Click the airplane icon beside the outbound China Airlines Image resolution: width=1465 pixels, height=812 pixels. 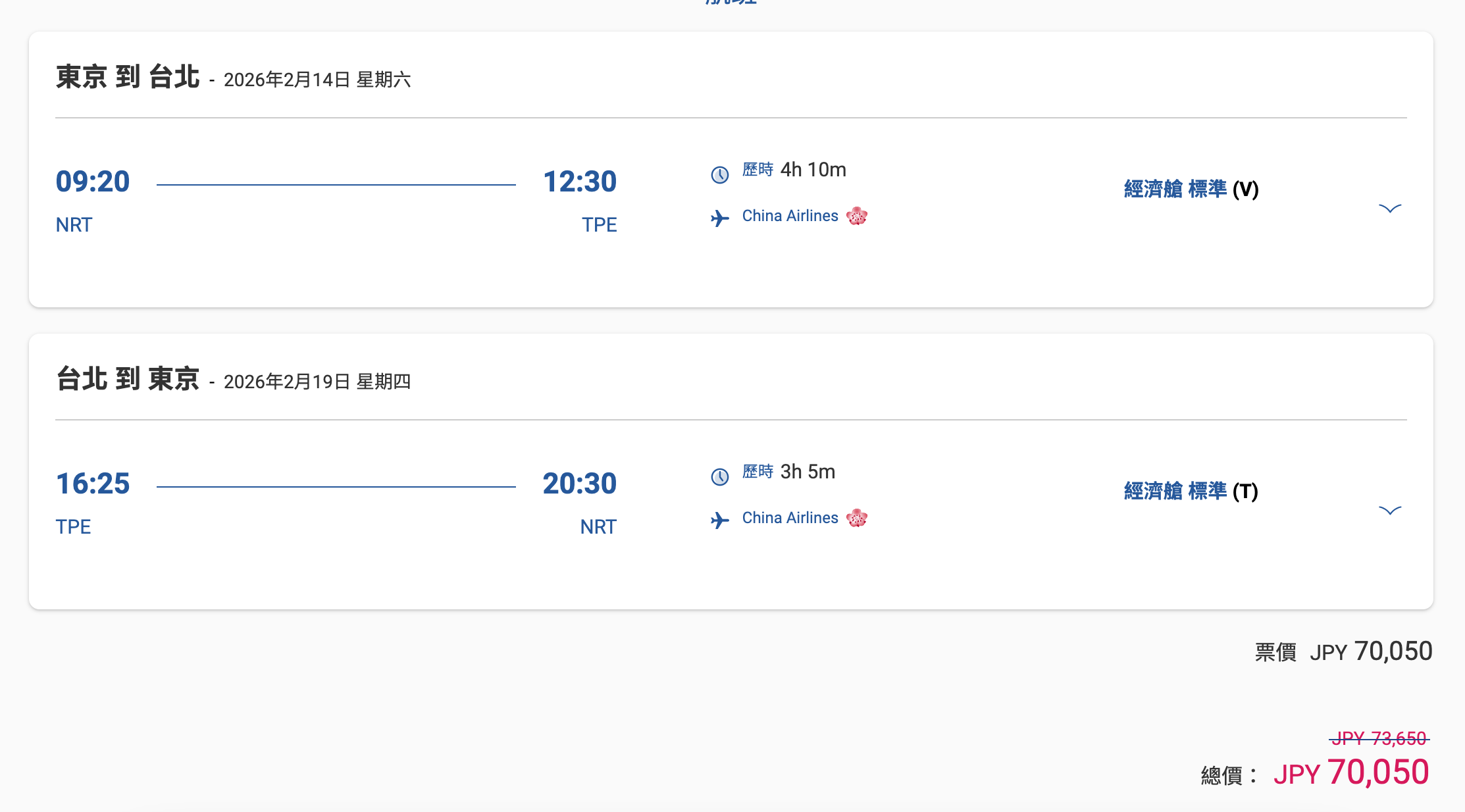click(720, 218)
